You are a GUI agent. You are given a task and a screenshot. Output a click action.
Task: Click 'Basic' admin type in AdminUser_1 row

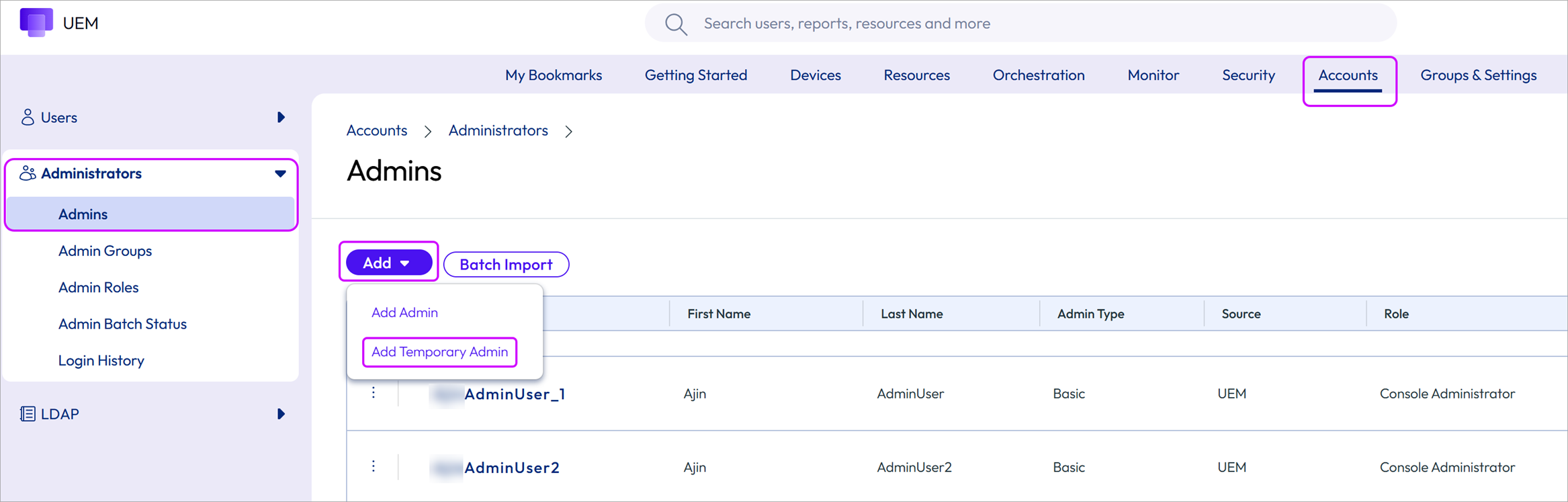[x=1069, y=394]
